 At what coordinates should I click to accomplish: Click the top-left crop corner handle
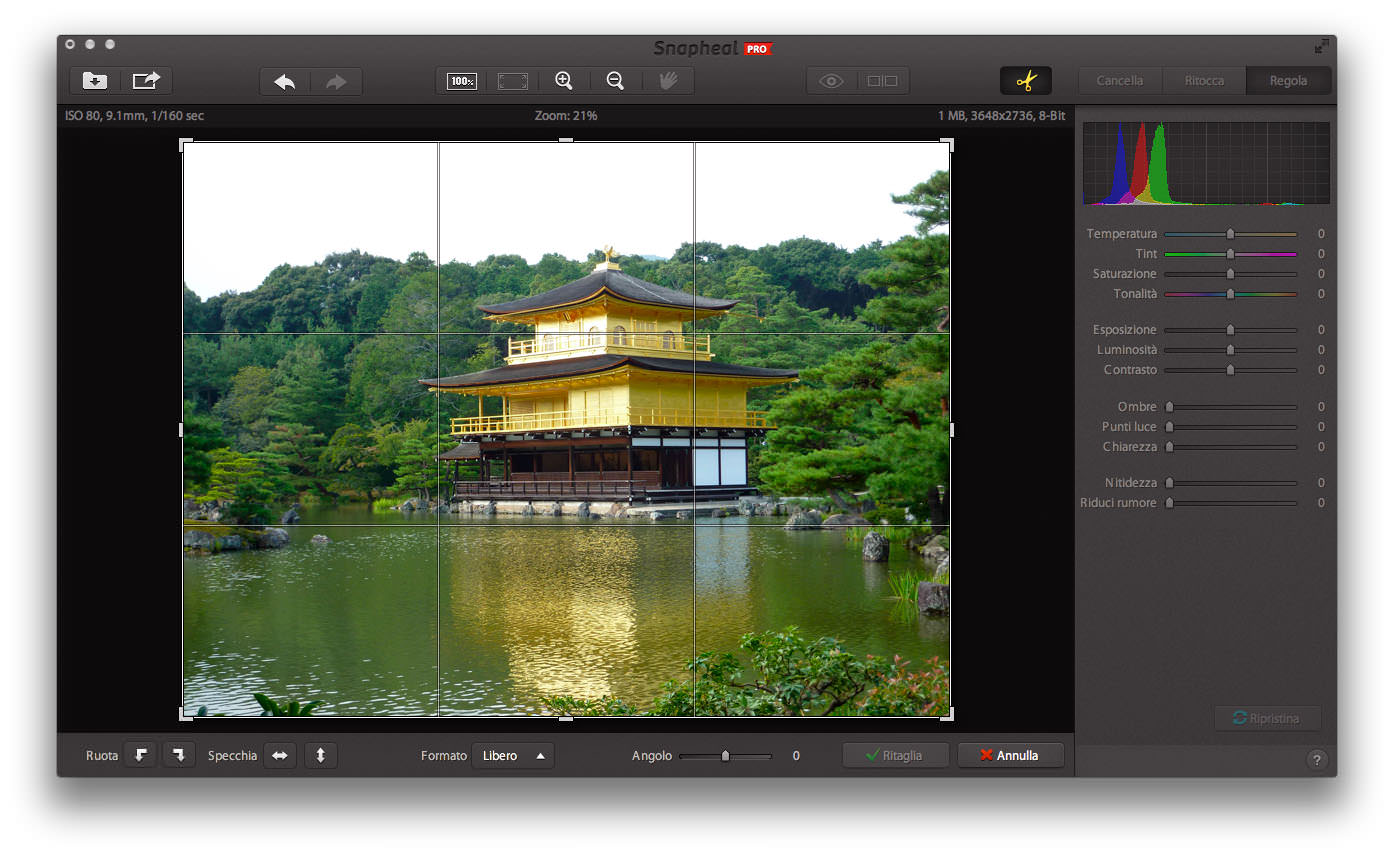(184, 144)
